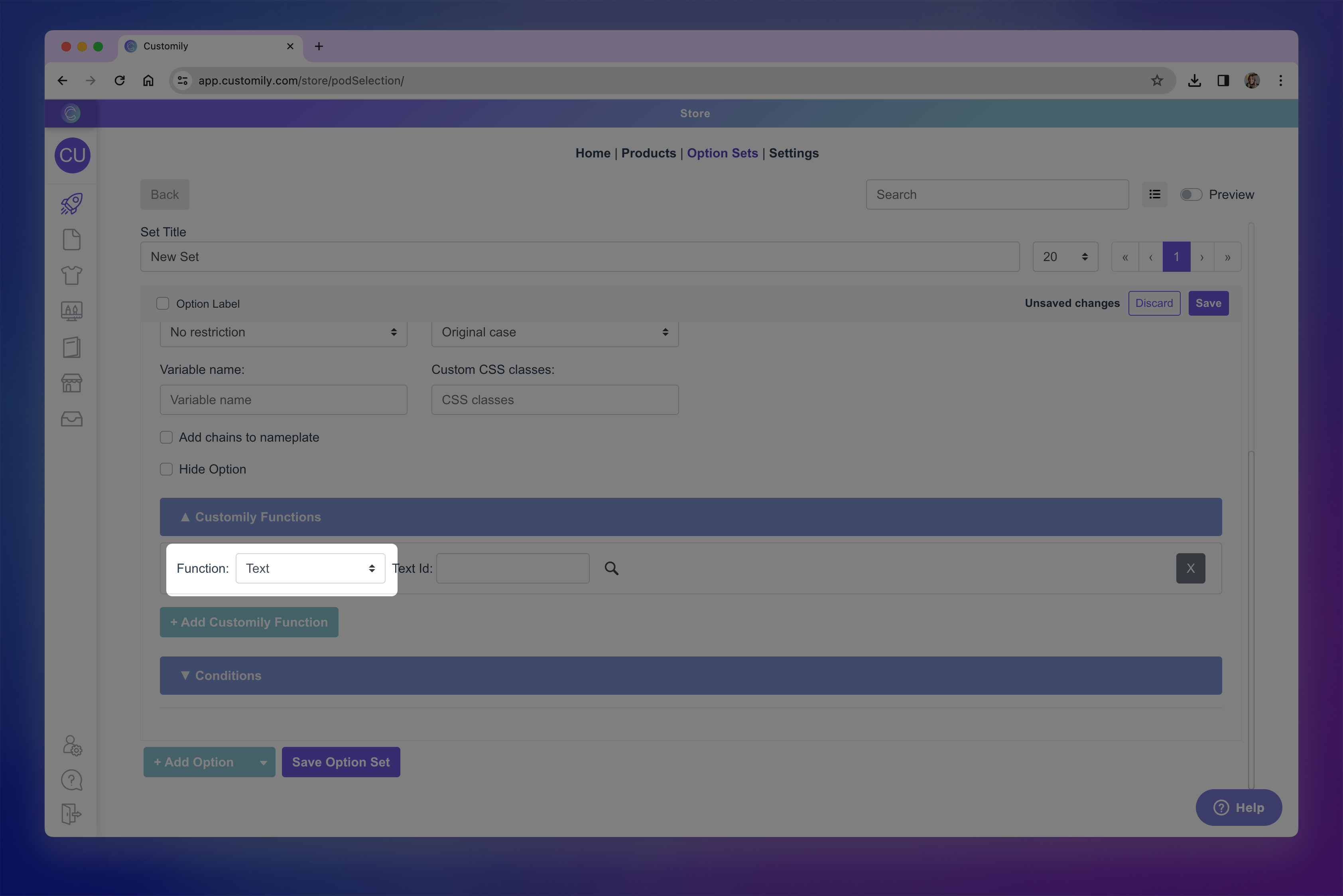Click the list view icon near Preview
Image resolution: width=1343 pixels, height=896 pixels.
(1154, 194)
